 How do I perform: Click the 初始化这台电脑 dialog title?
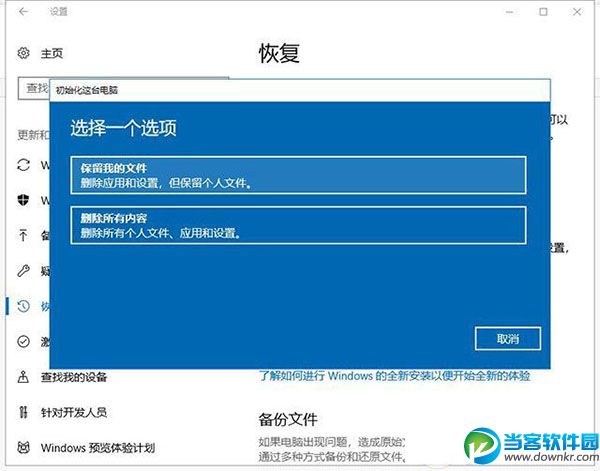coord(87,90)
